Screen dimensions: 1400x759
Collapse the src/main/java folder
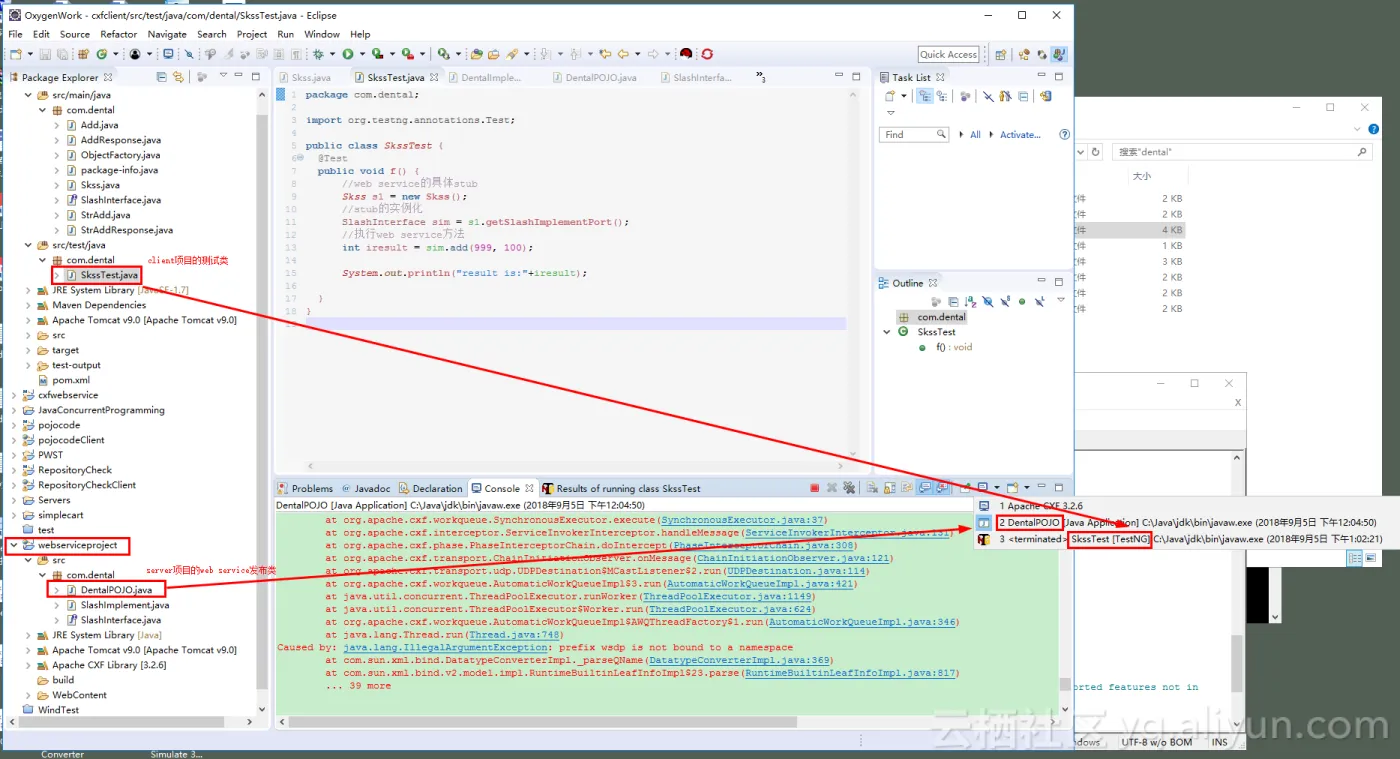coord(28,95)
